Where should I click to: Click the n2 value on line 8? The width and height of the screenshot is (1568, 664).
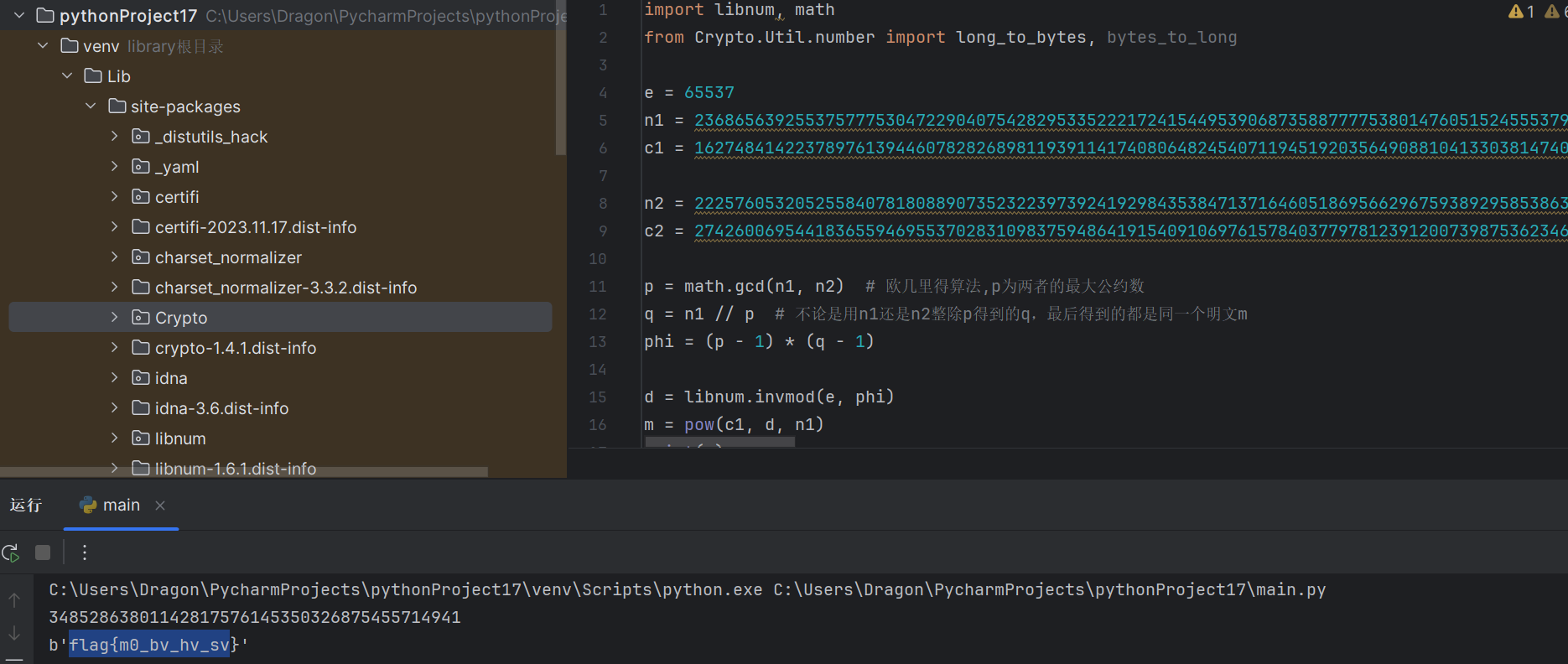coord(1131,204)
